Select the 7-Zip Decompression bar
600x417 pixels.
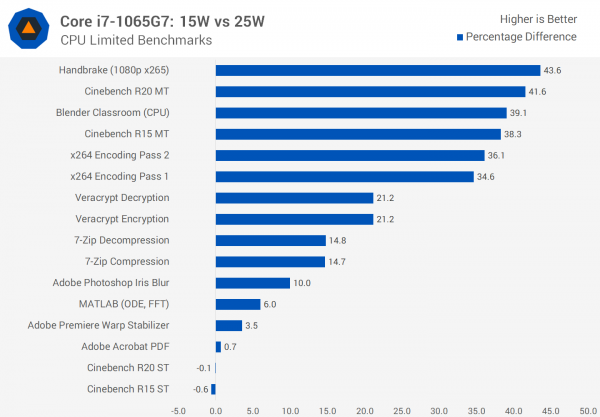coord(271,241)
